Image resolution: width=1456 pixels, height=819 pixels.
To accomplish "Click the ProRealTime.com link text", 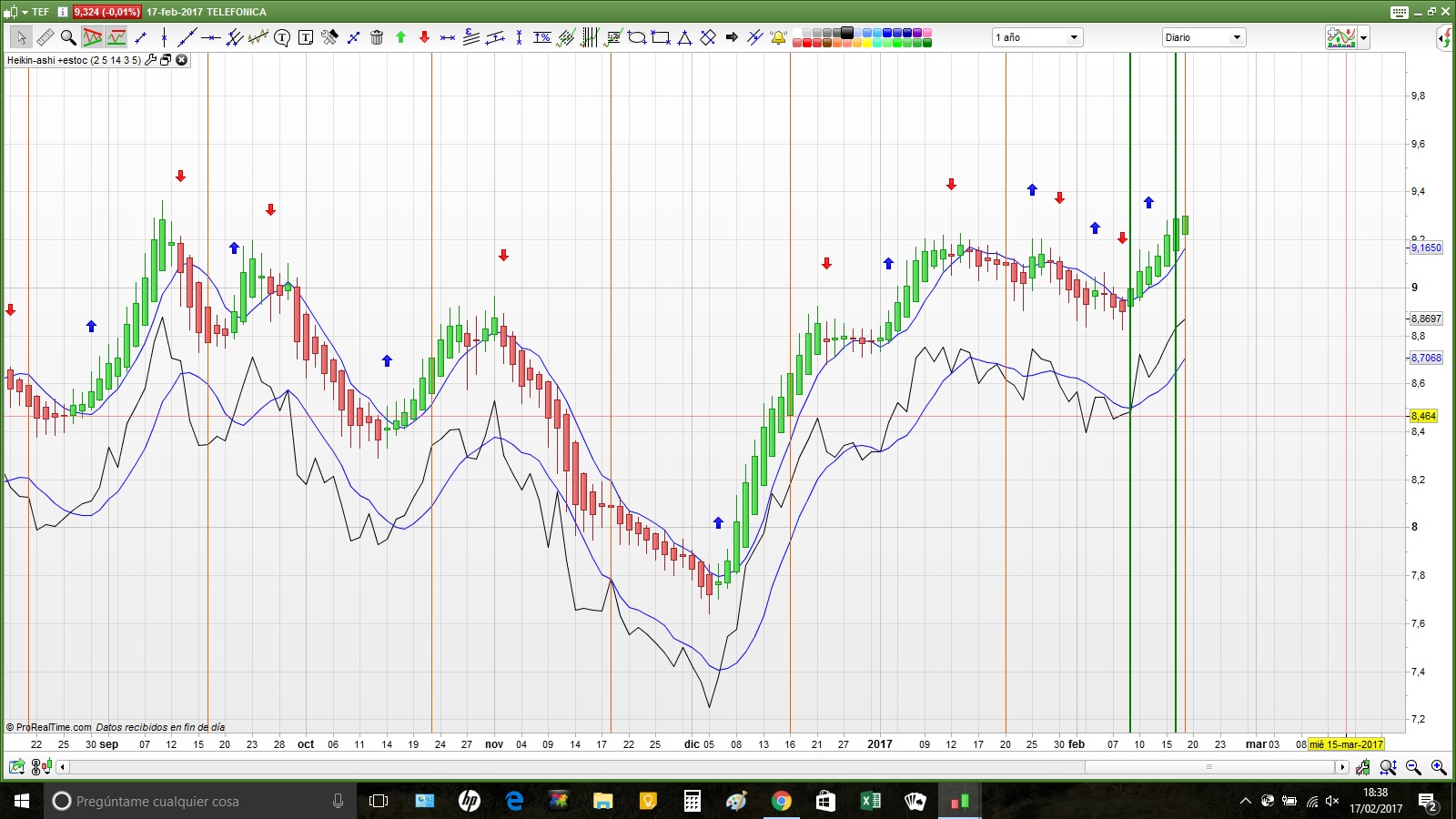I will click(x=54, y=727).
